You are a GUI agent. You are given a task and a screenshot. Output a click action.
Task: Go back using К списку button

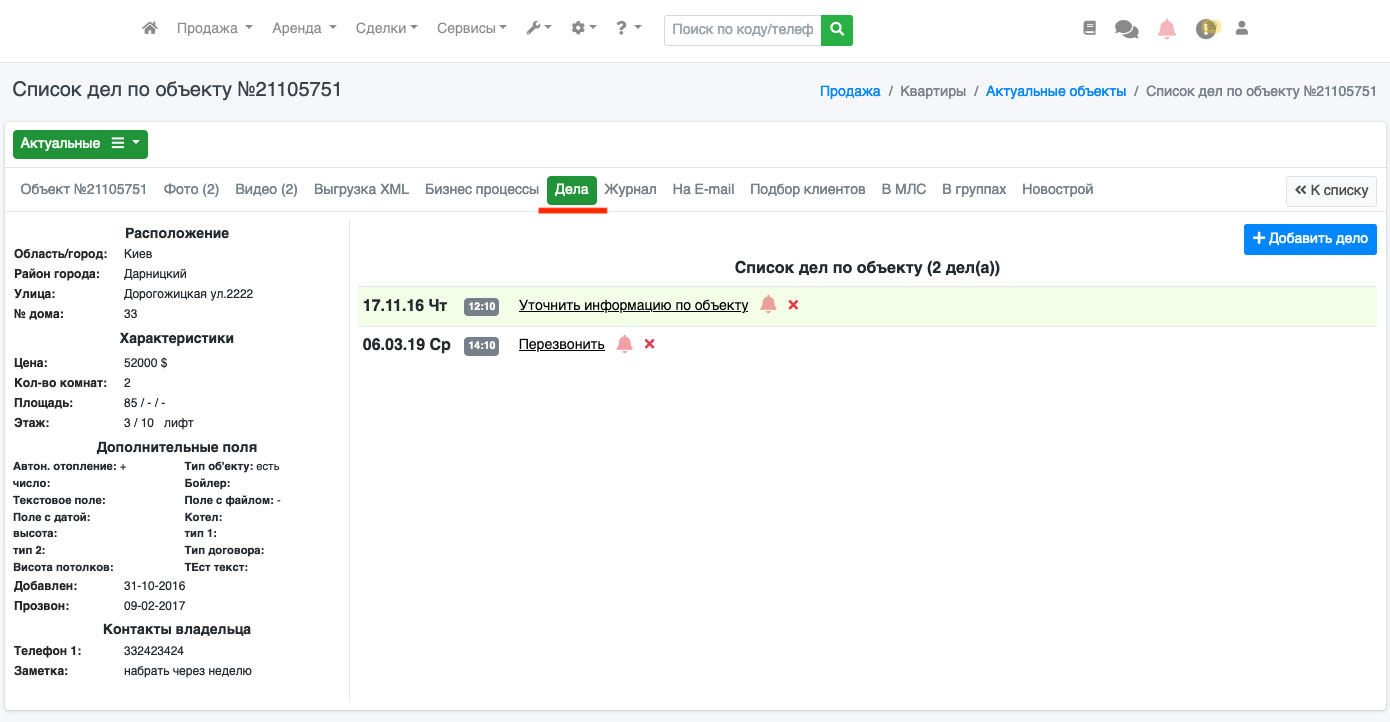pos(1331,191)
